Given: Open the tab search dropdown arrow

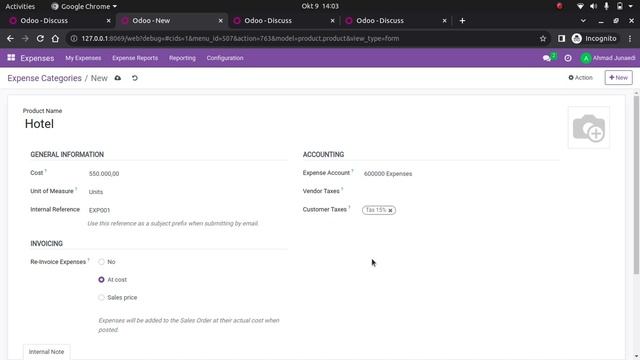Looking at the screenshot, I should 583,20.
